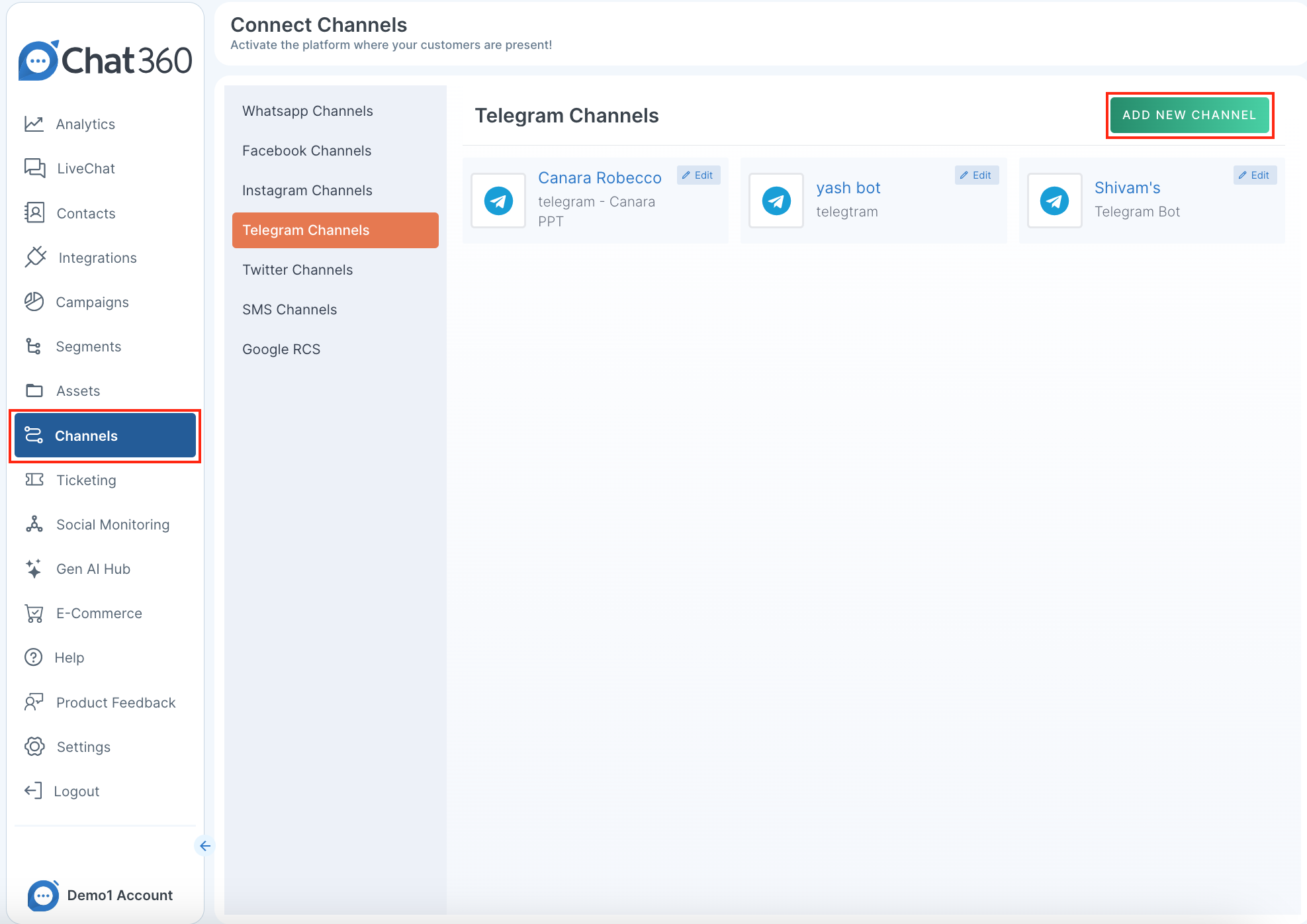The width and height of the screenshot is (1307, 924).
Task: Select Segments menu item
Action: click(105, 346)
